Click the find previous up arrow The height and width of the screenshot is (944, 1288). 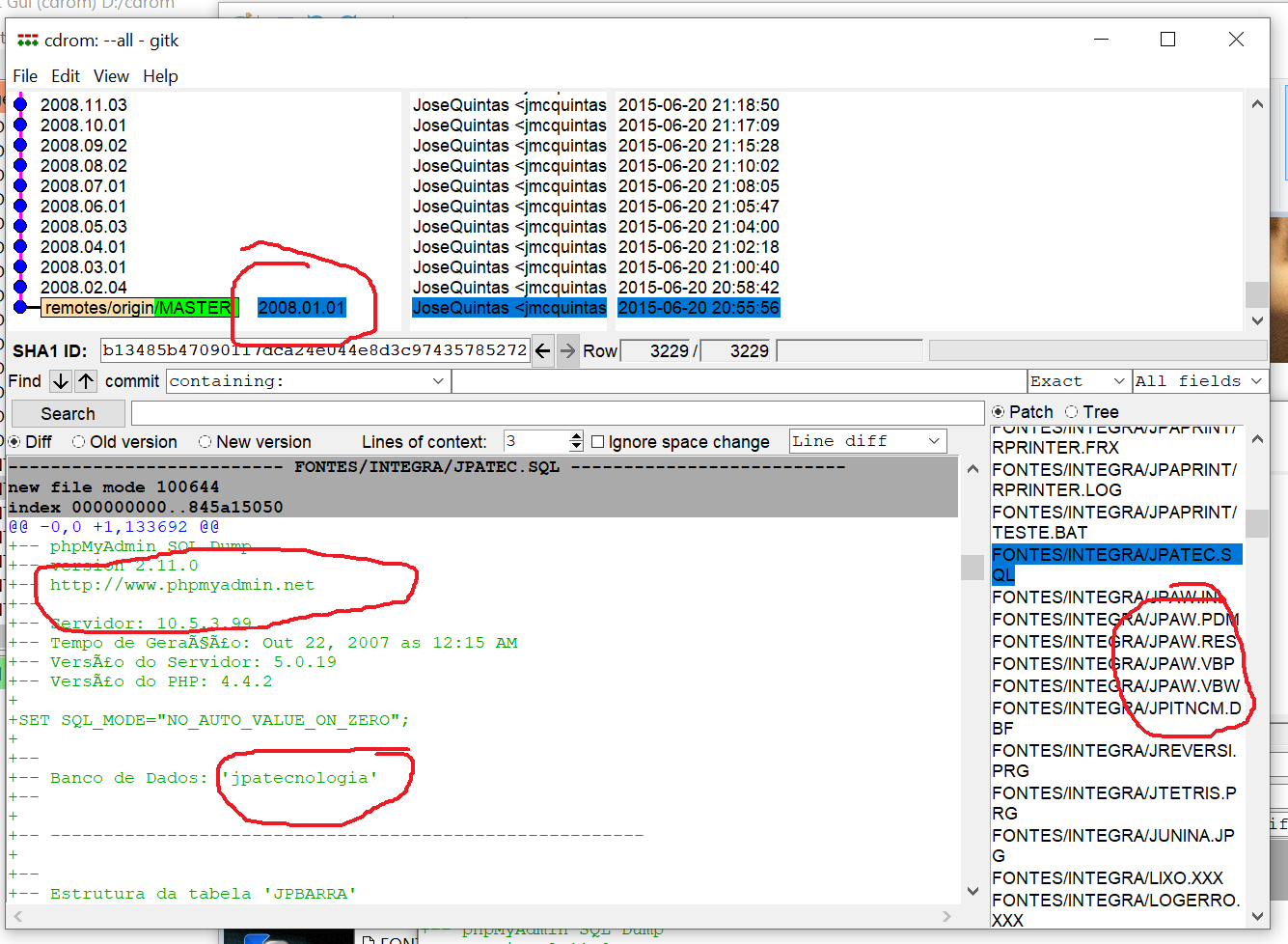point(86,381)
